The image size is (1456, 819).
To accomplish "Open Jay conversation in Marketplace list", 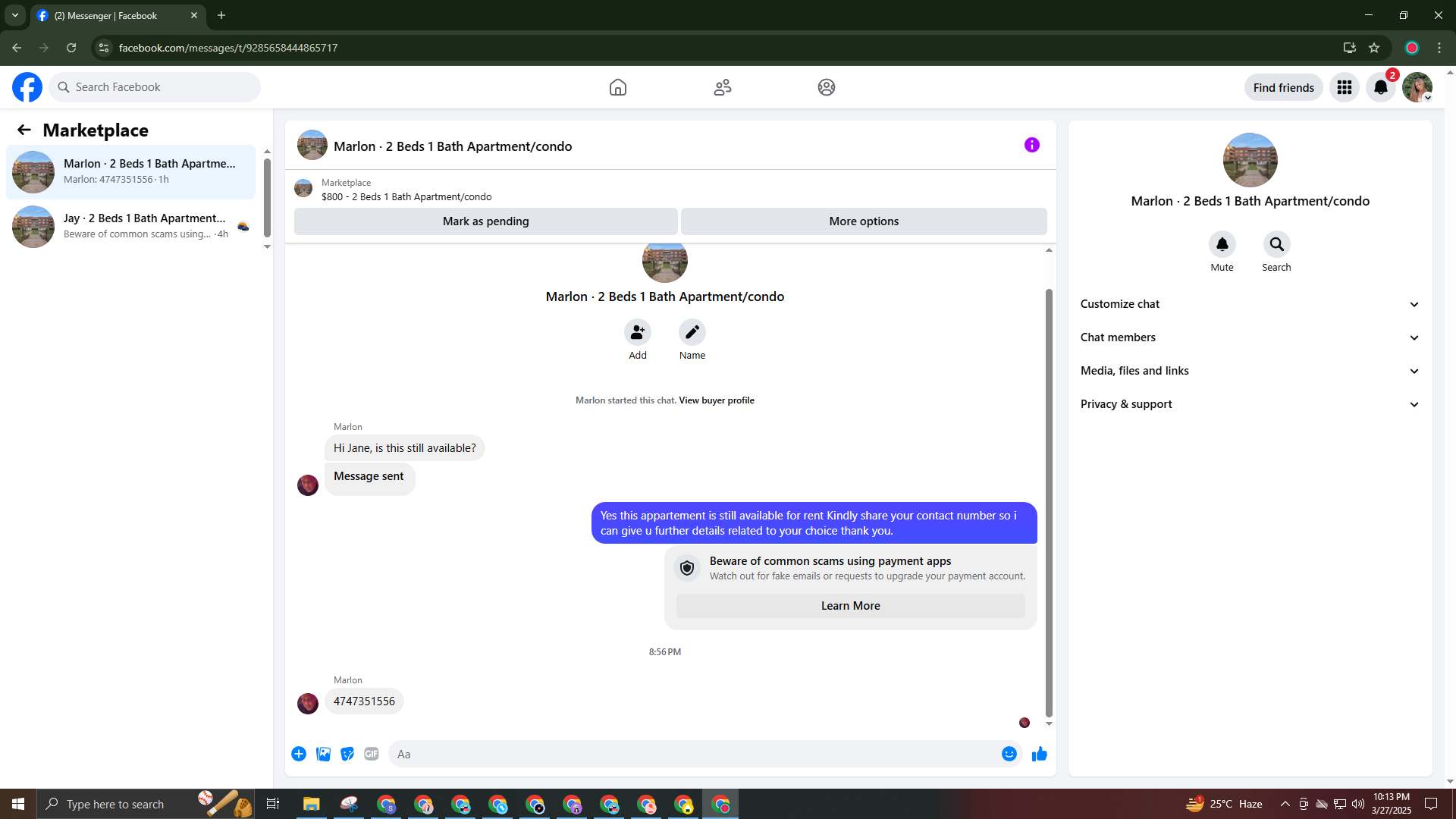I will pyautogui.click(x=131, y=227).
